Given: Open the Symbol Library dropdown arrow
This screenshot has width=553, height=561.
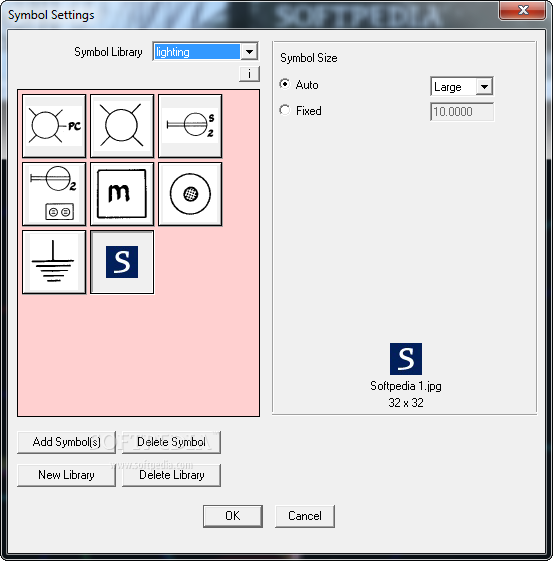Looking at the screenshot, I should tap(249, 52).
